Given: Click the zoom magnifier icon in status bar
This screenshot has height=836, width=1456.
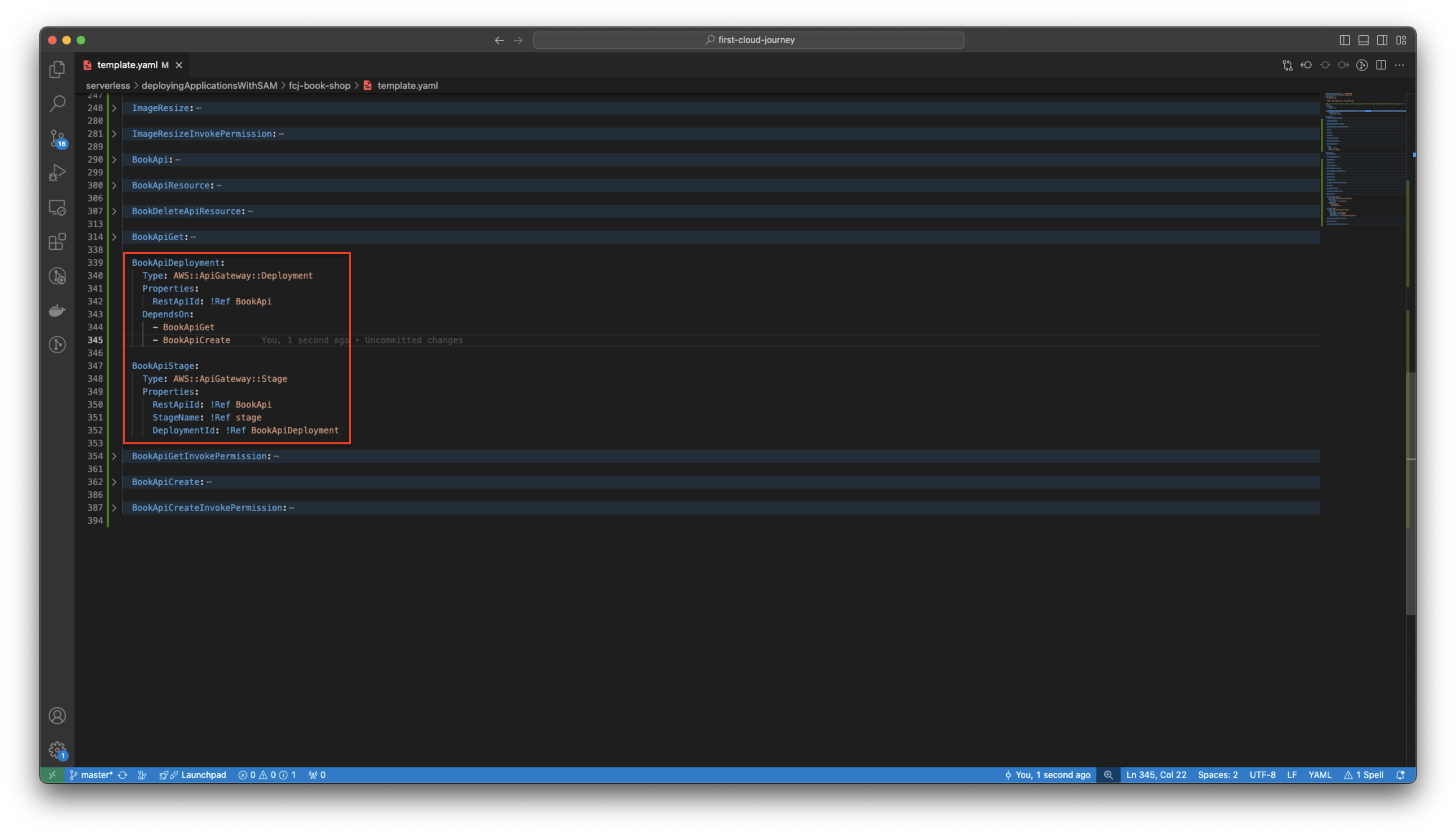Looking at the screenshot, I should click(x=1108, y=775).
